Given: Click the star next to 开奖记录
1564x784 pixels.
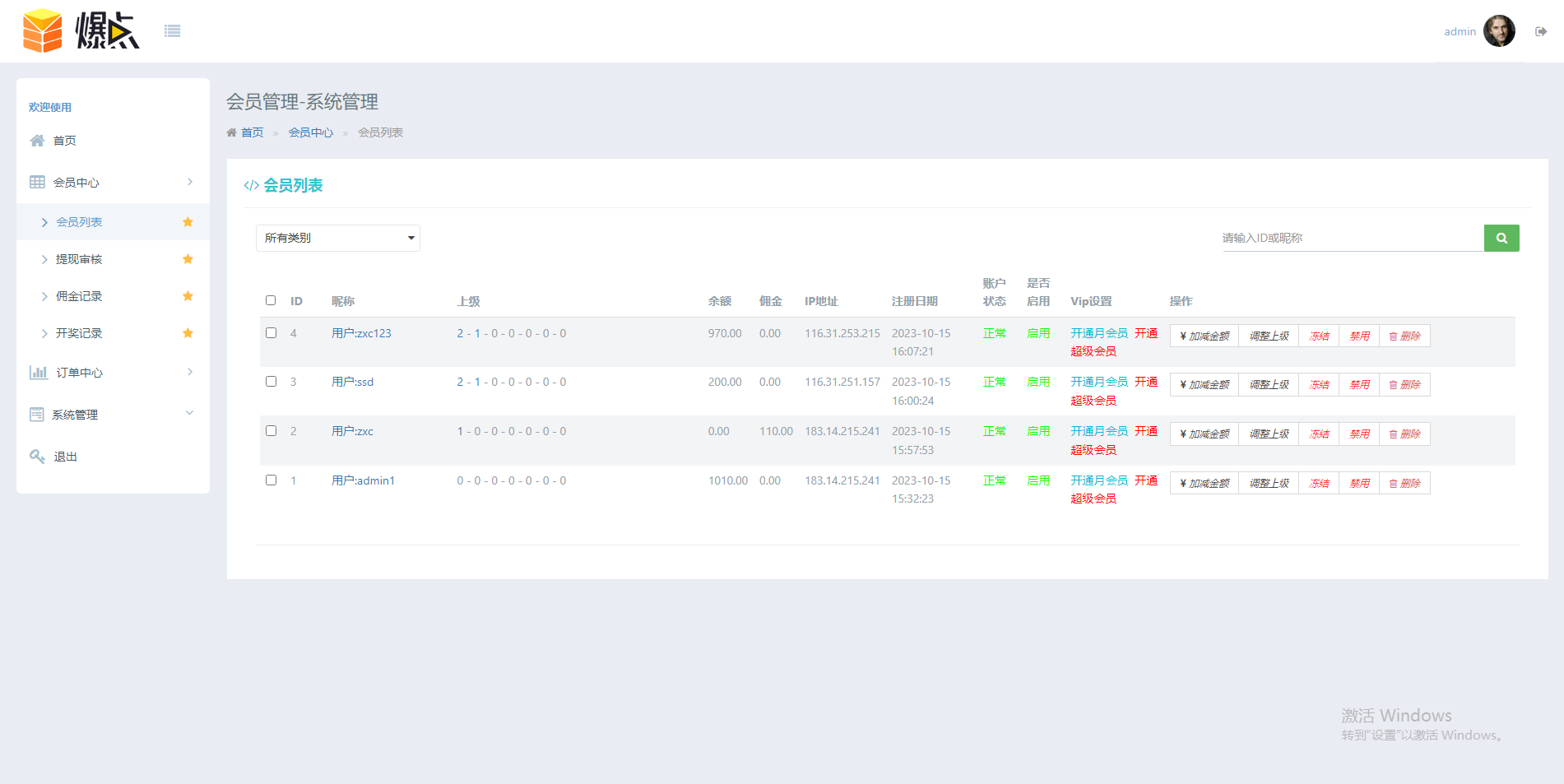Looking at the screenshot, I should click(x=188, y=333).
